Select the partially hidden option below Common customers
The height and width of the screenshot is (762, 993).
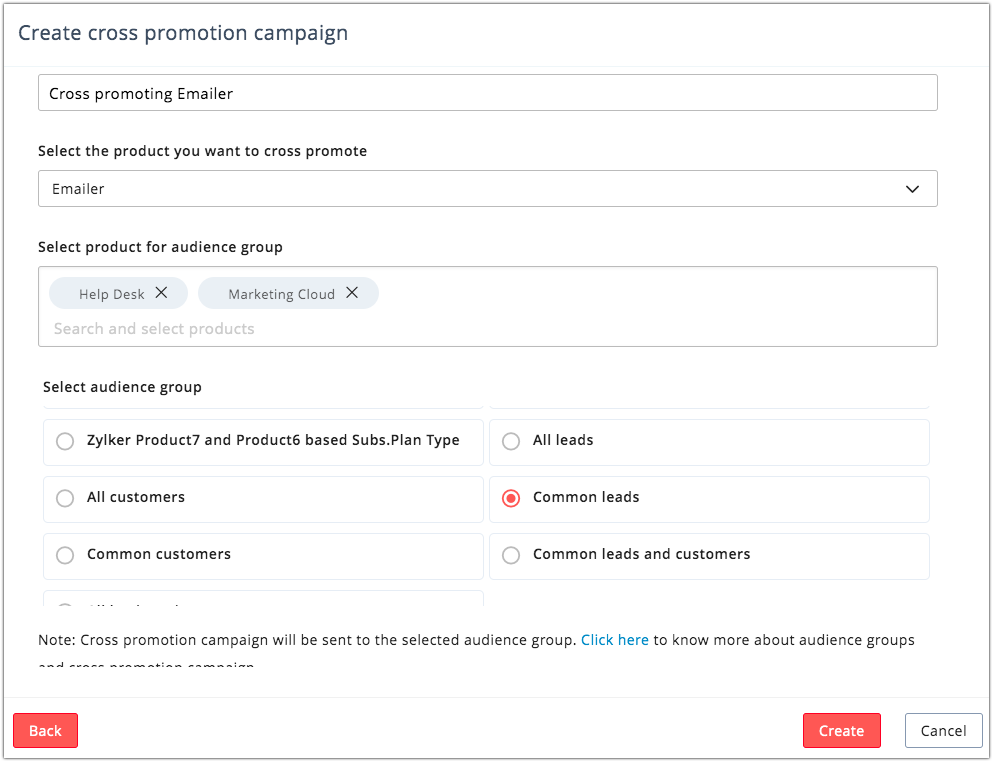[65, 606]
